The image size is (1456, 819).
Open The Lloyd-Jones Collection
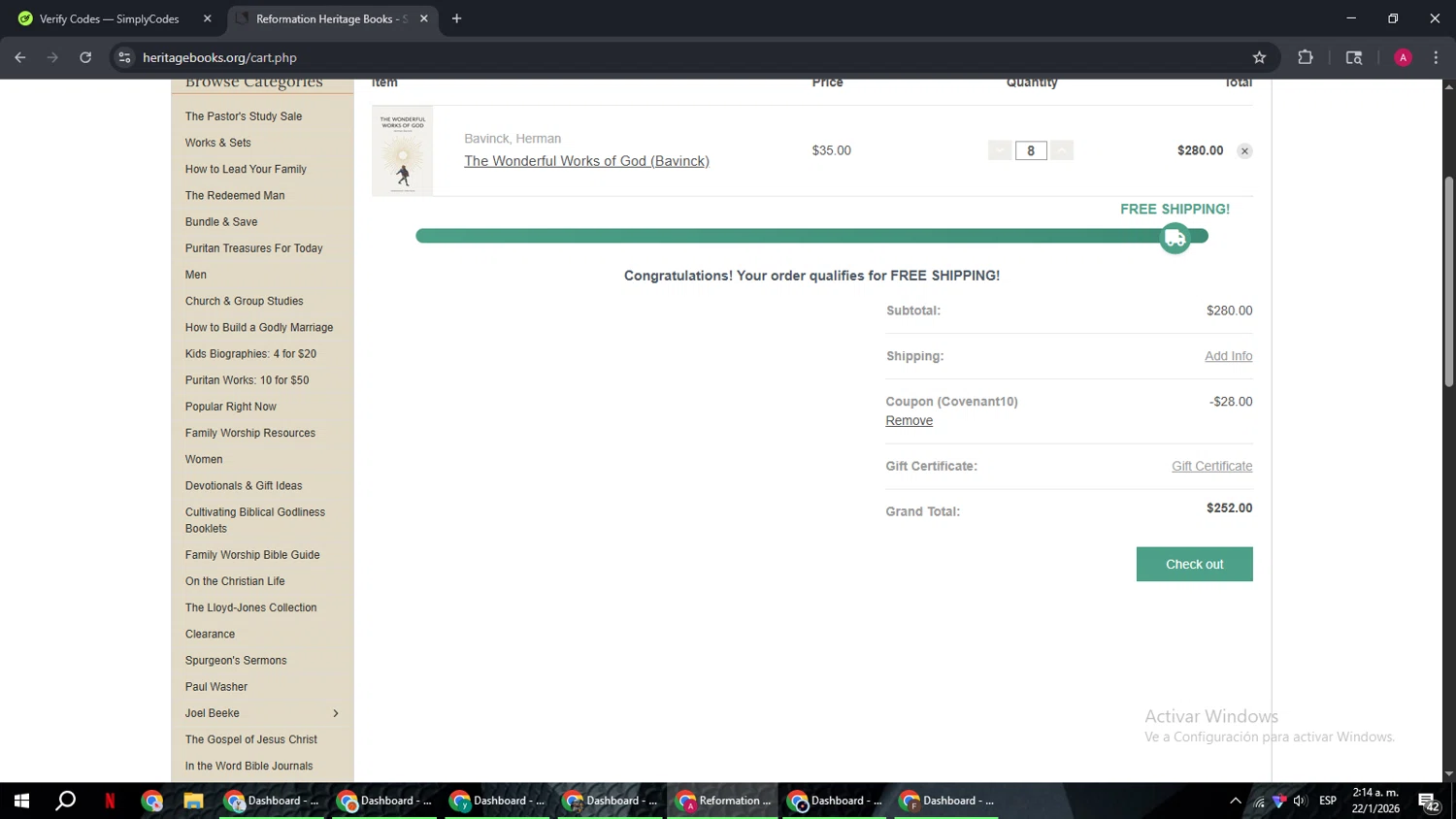250,607
